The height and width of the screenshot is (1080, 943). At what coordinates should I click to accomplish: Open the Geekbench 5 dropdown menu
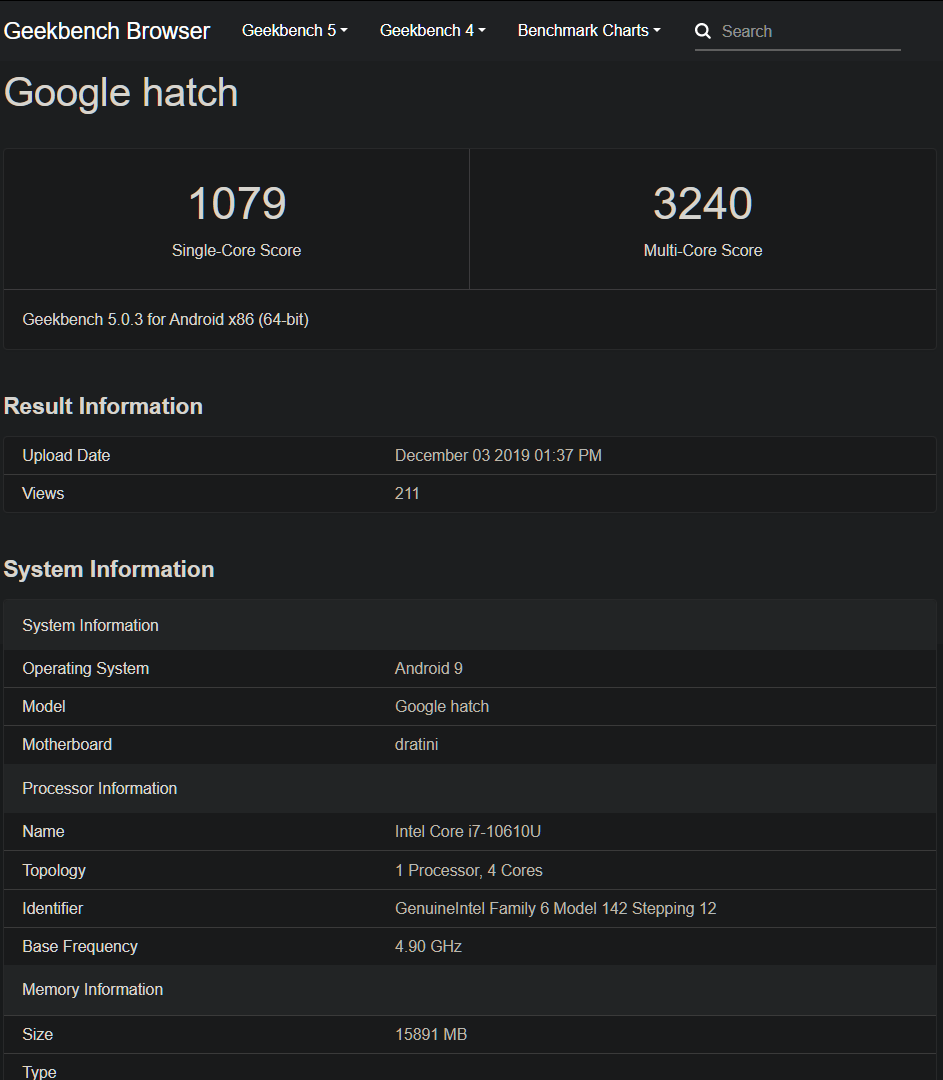[x=295, y=31]
